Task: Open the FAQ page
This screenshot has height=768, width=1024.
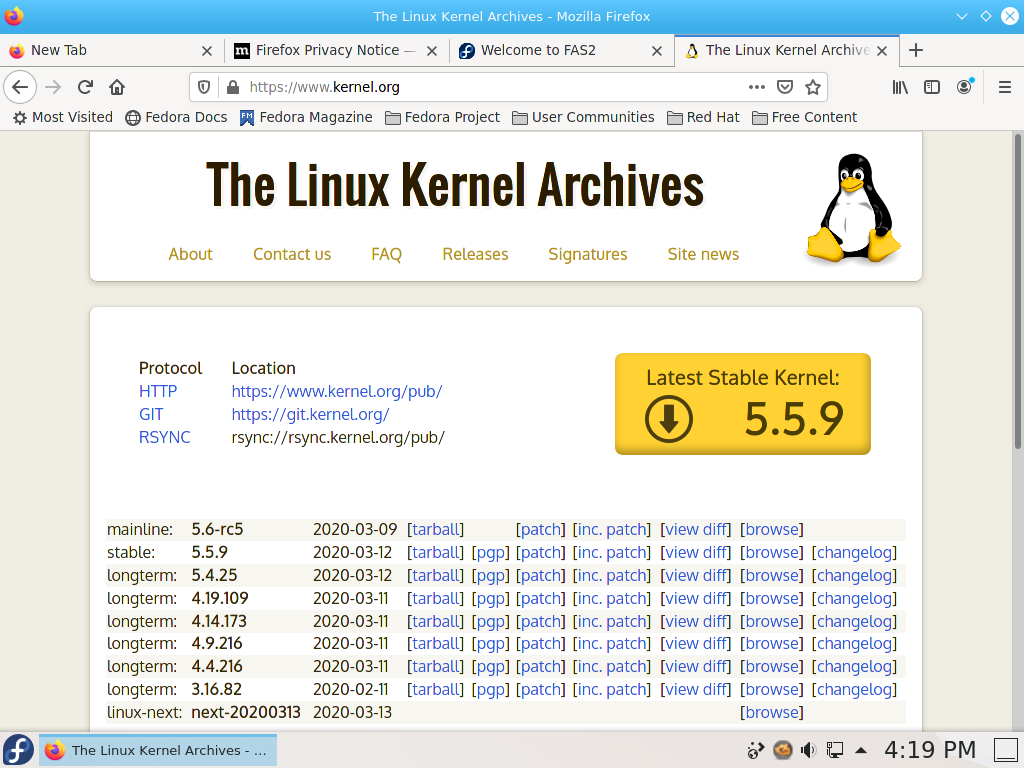Action: tap(387, 254)
